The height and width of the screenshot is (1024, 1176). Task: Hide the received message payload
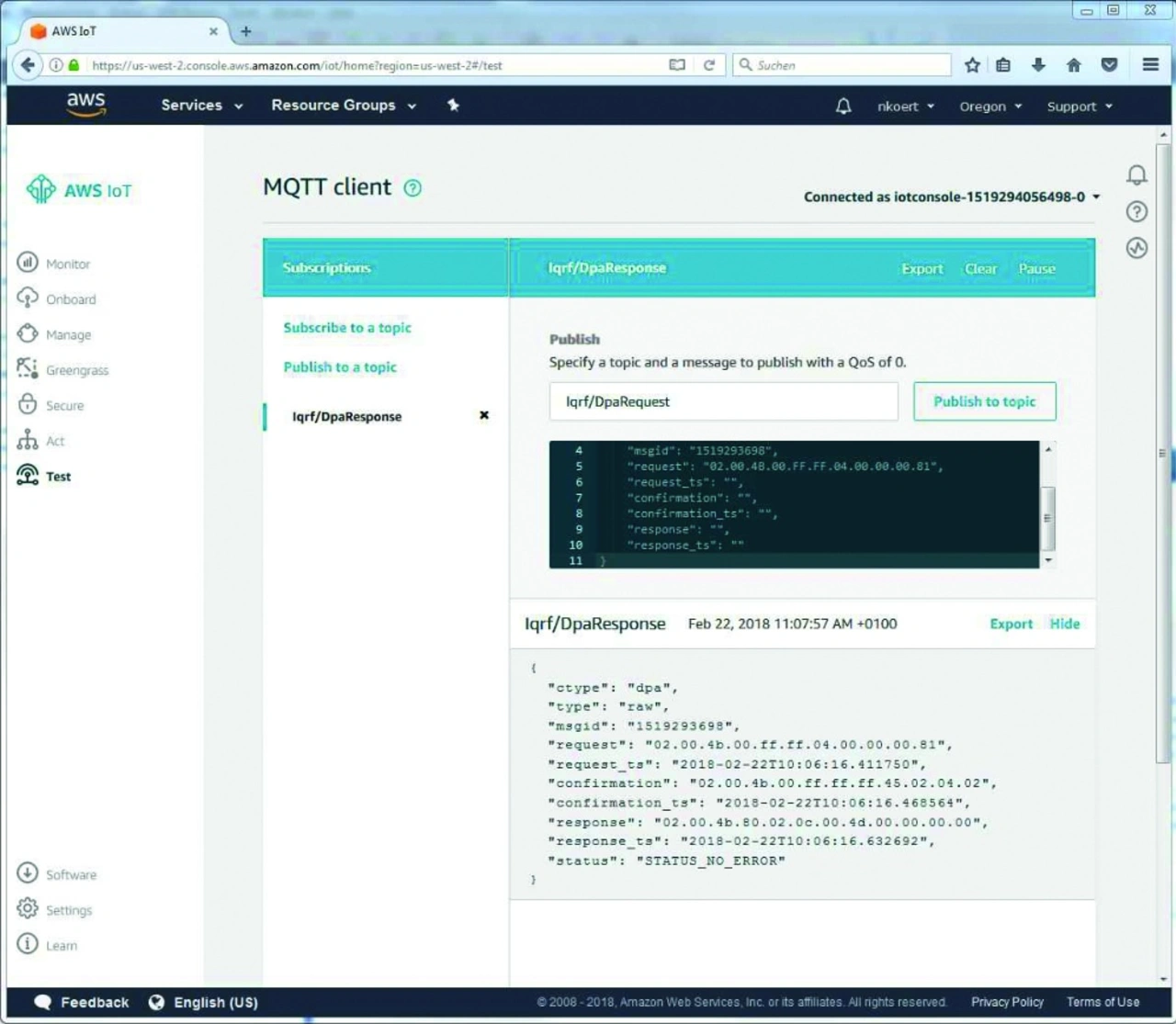pos(1065,624)
